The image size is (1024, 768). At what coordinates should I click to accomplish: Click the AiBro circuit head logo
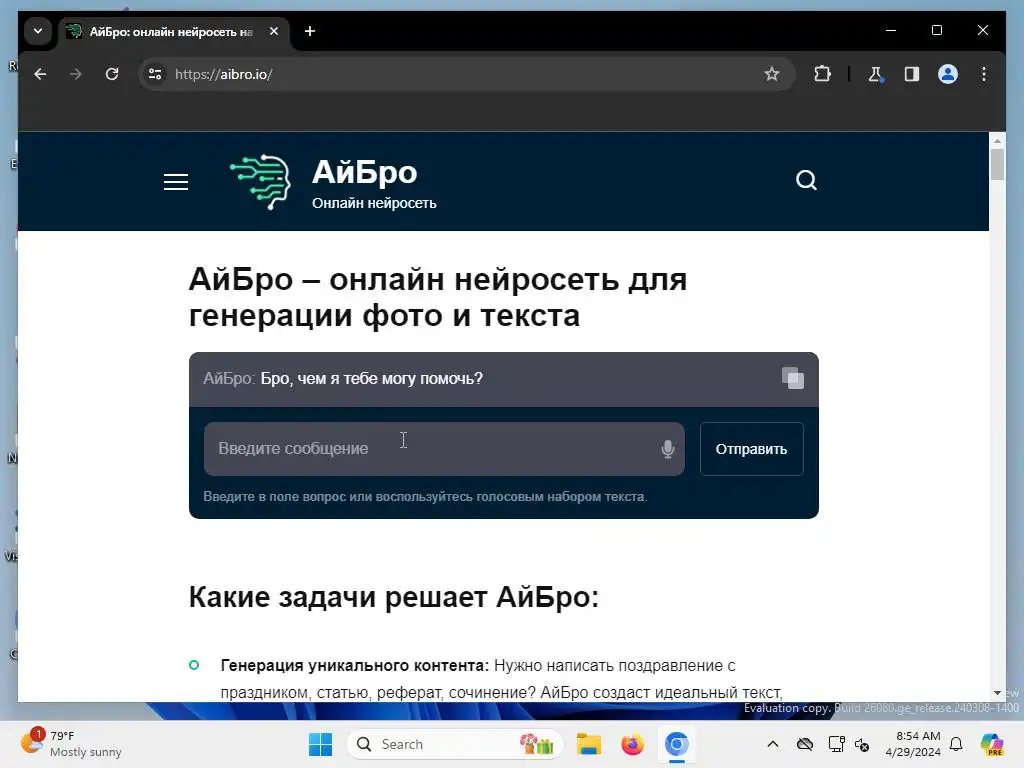260,182
